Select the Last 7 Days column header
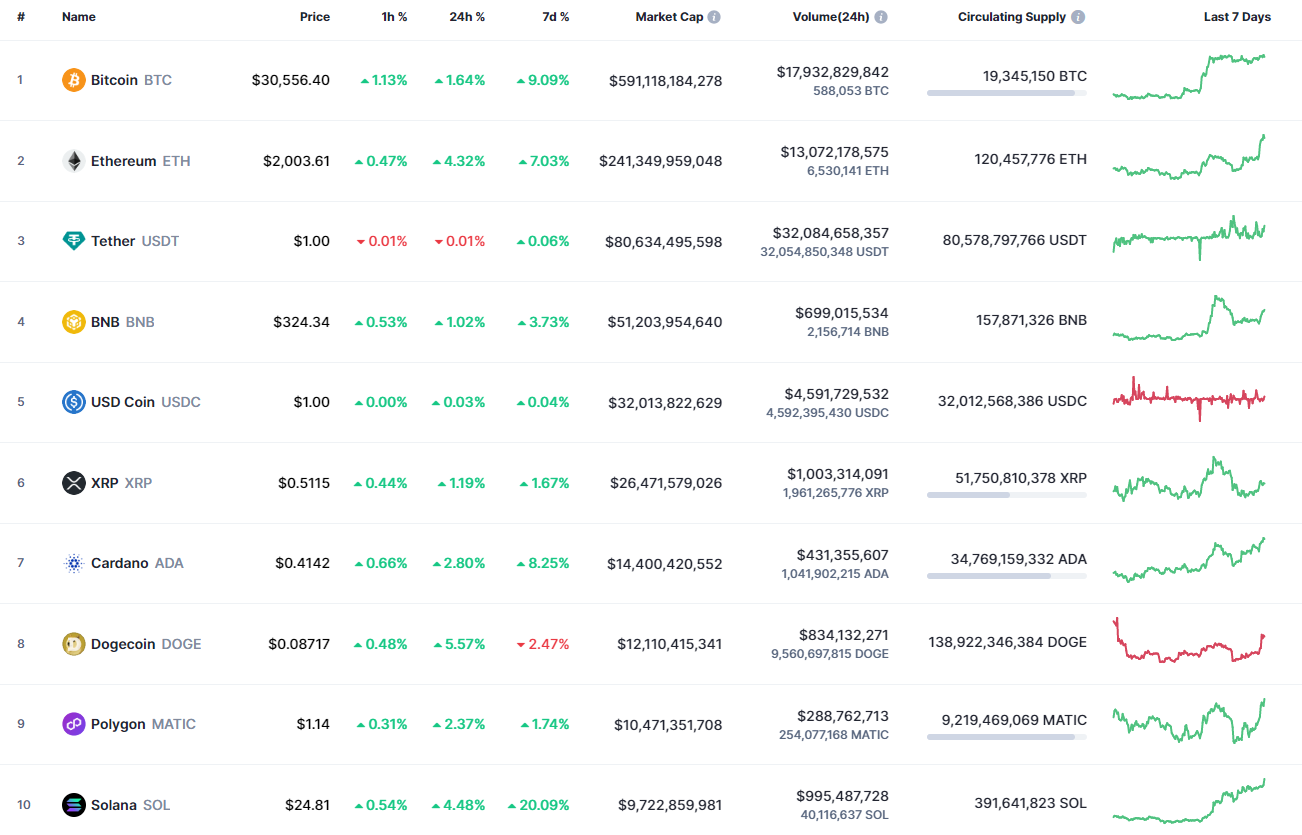 coord(1236,16)
